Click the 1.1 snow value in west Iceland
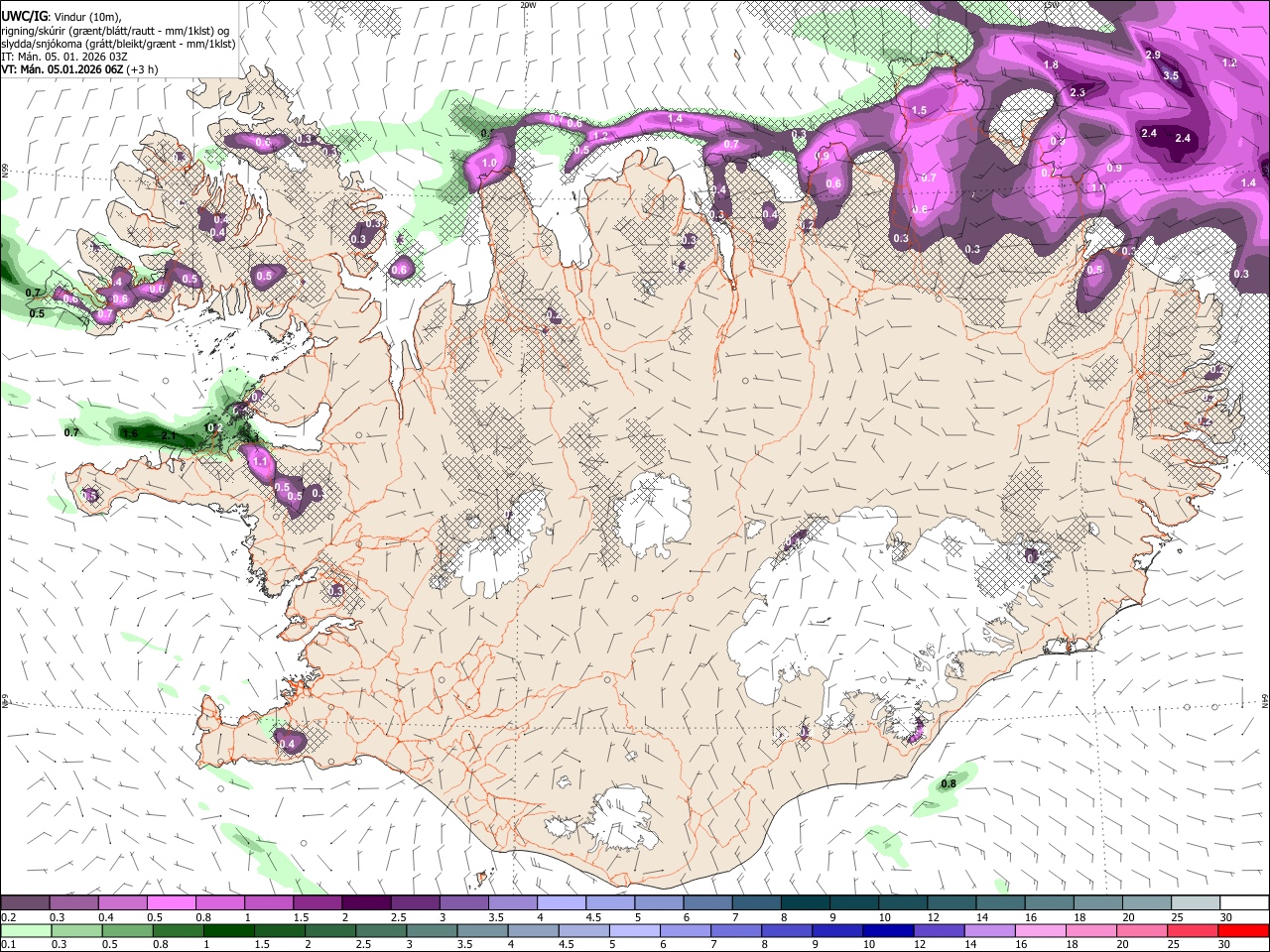 261,461
